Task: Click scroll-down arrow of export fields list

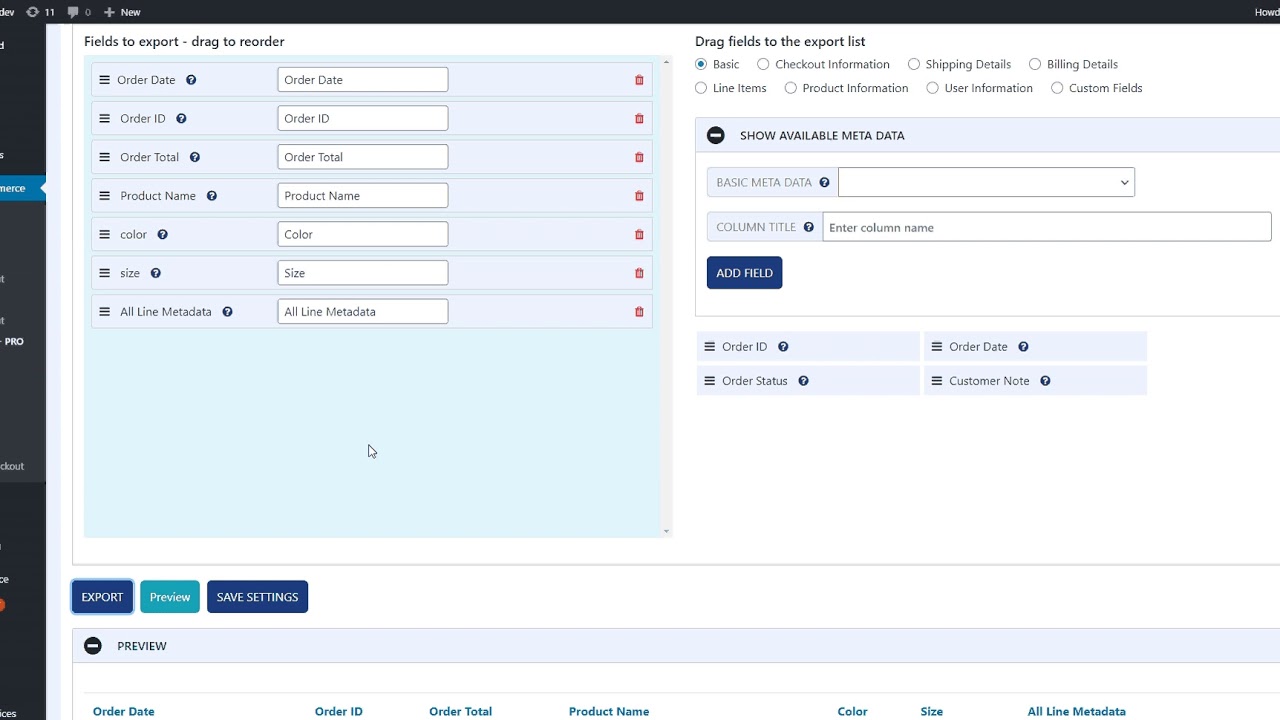Action: (666, 531)
